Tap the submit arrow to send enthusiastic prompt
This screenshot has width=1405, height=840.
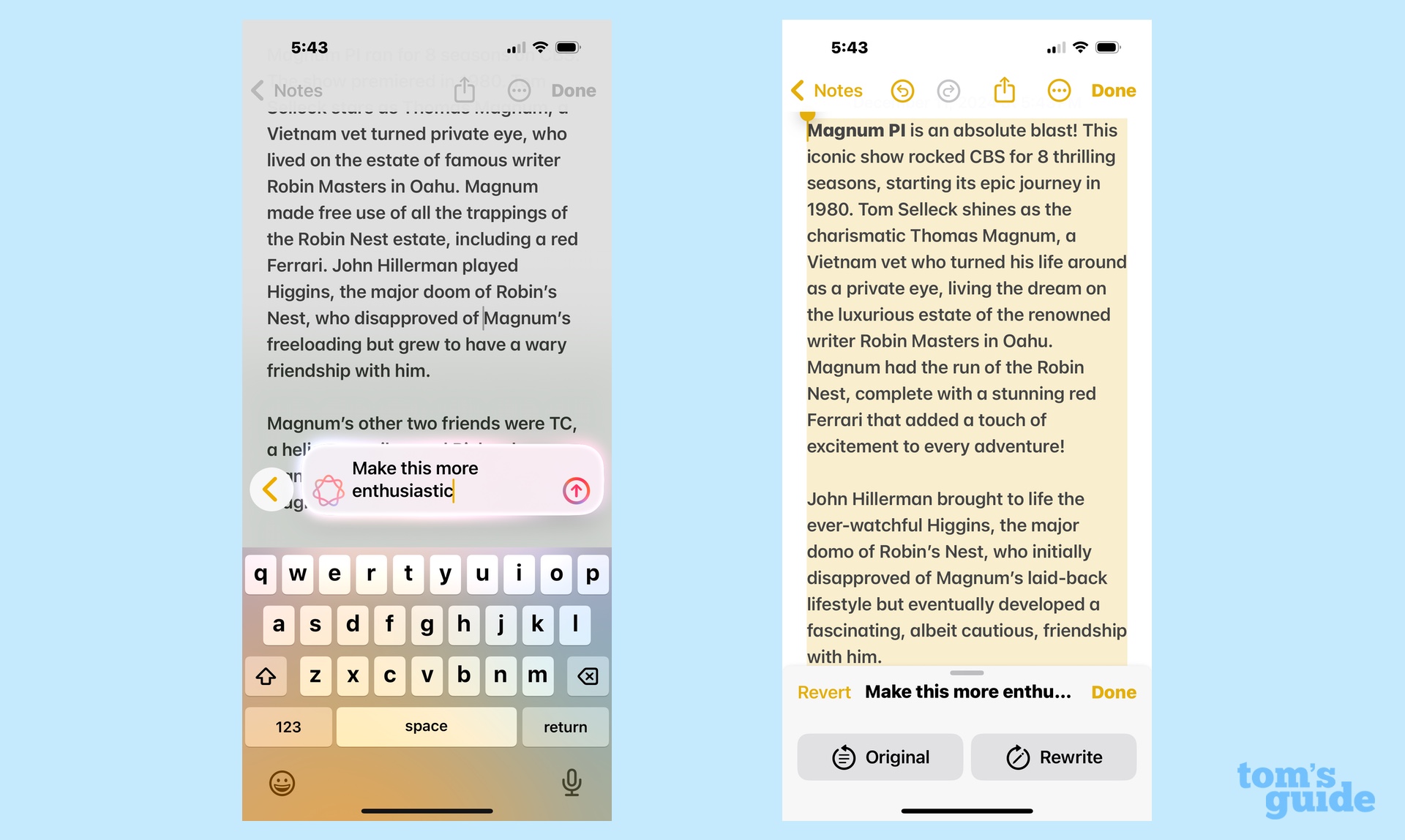click(575, 490)
